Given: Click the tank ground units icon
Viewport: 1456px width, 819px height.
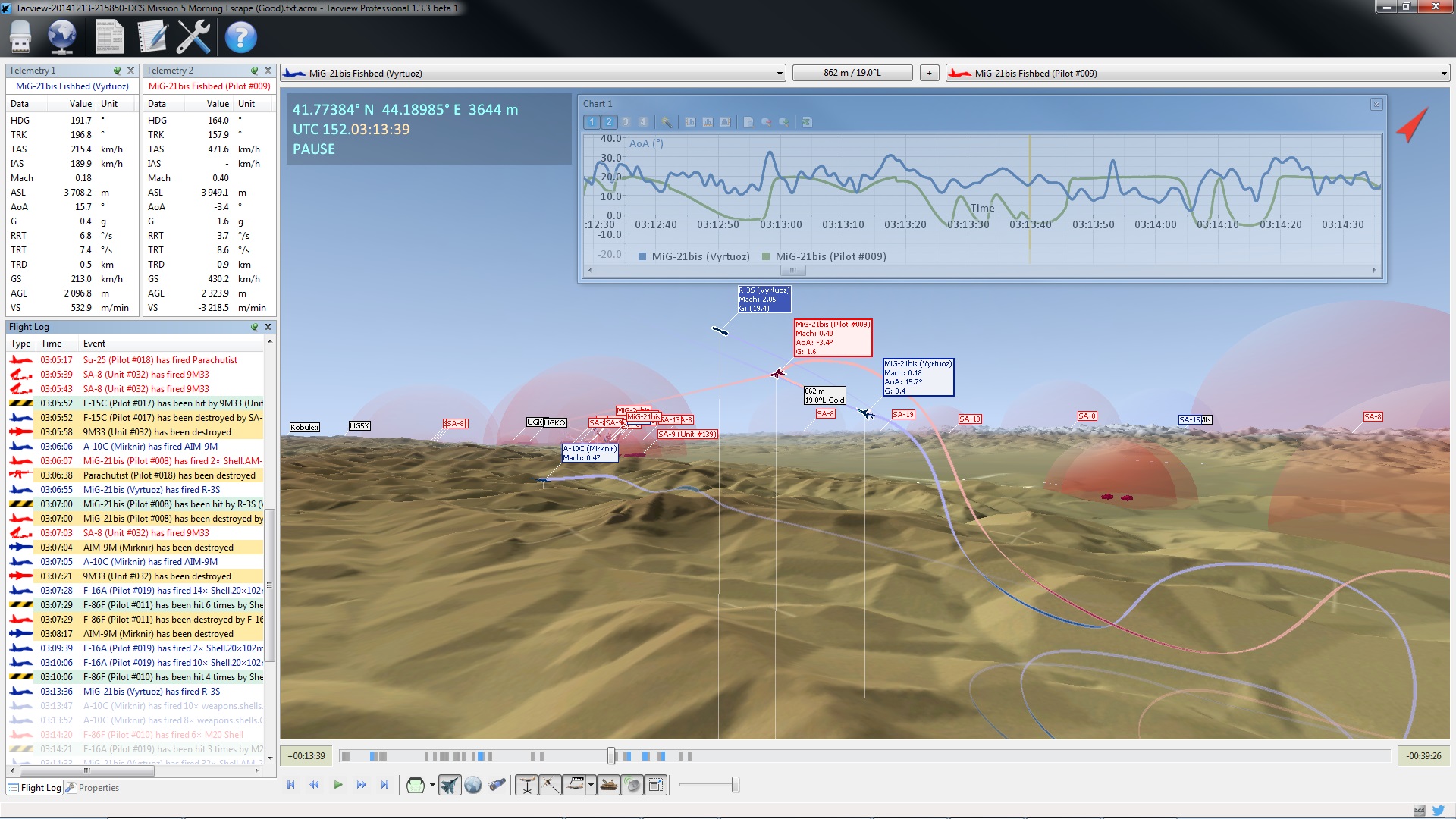Looking at the screenshot, I should tap(608, 786).
